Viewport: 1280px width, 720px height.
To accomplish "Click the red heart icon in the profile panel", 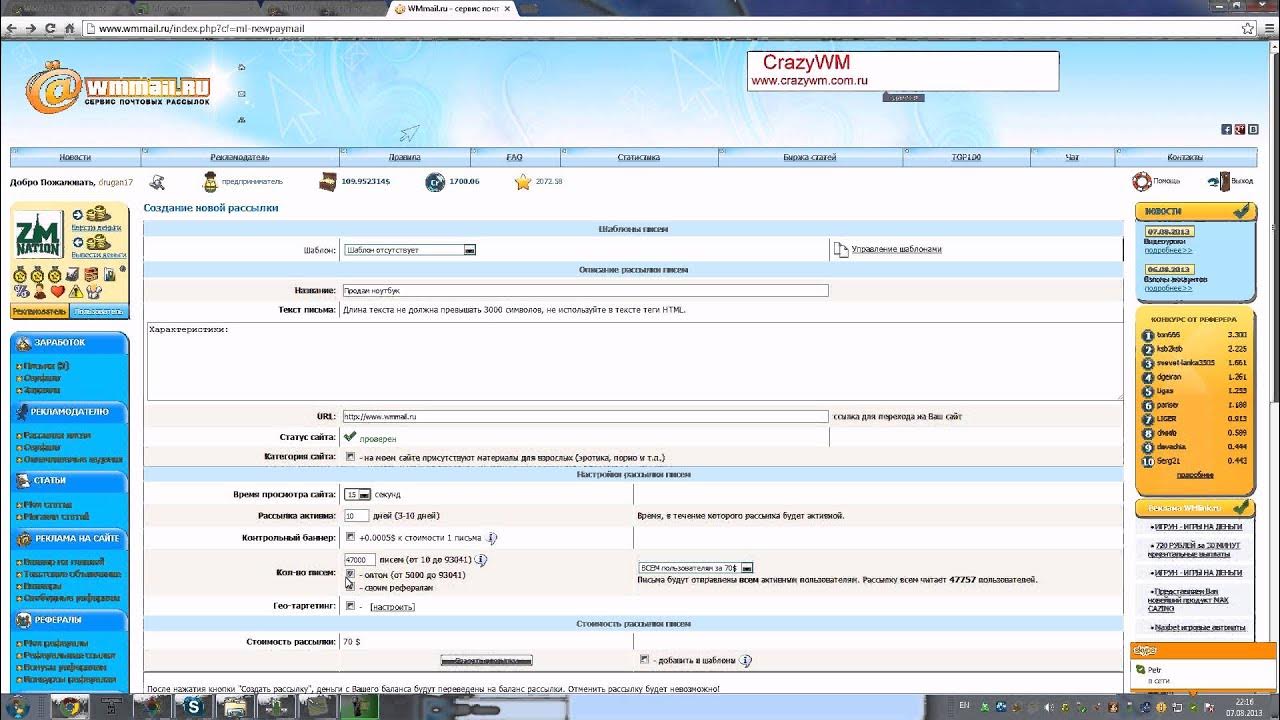I will [57, 292].
